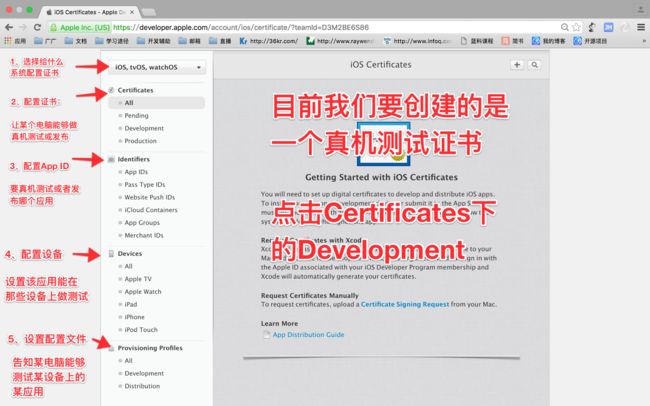Open a new browser tab

tap(148, 12)
